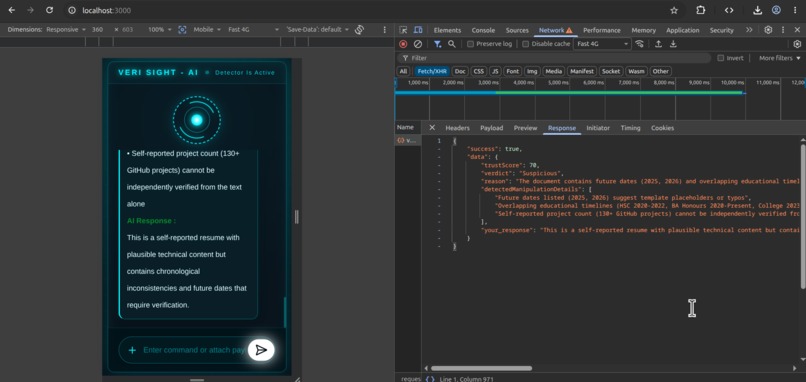Viewport: 806px width, 382px height.
Task: Toggle the Fetch/XHR filter chip
Action: 432,71
